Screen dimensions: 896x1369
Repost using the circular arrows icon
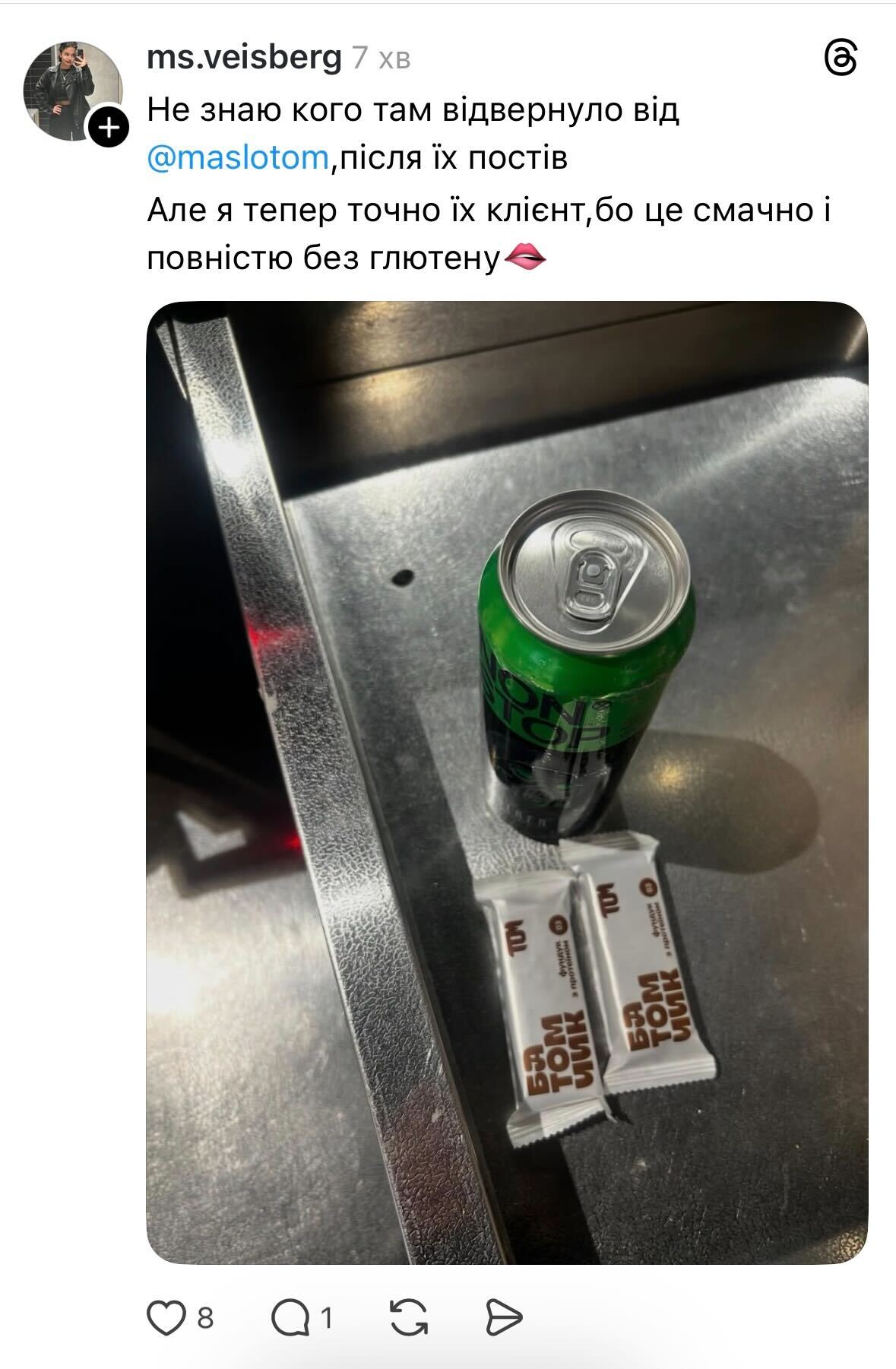pos(409,1317)
